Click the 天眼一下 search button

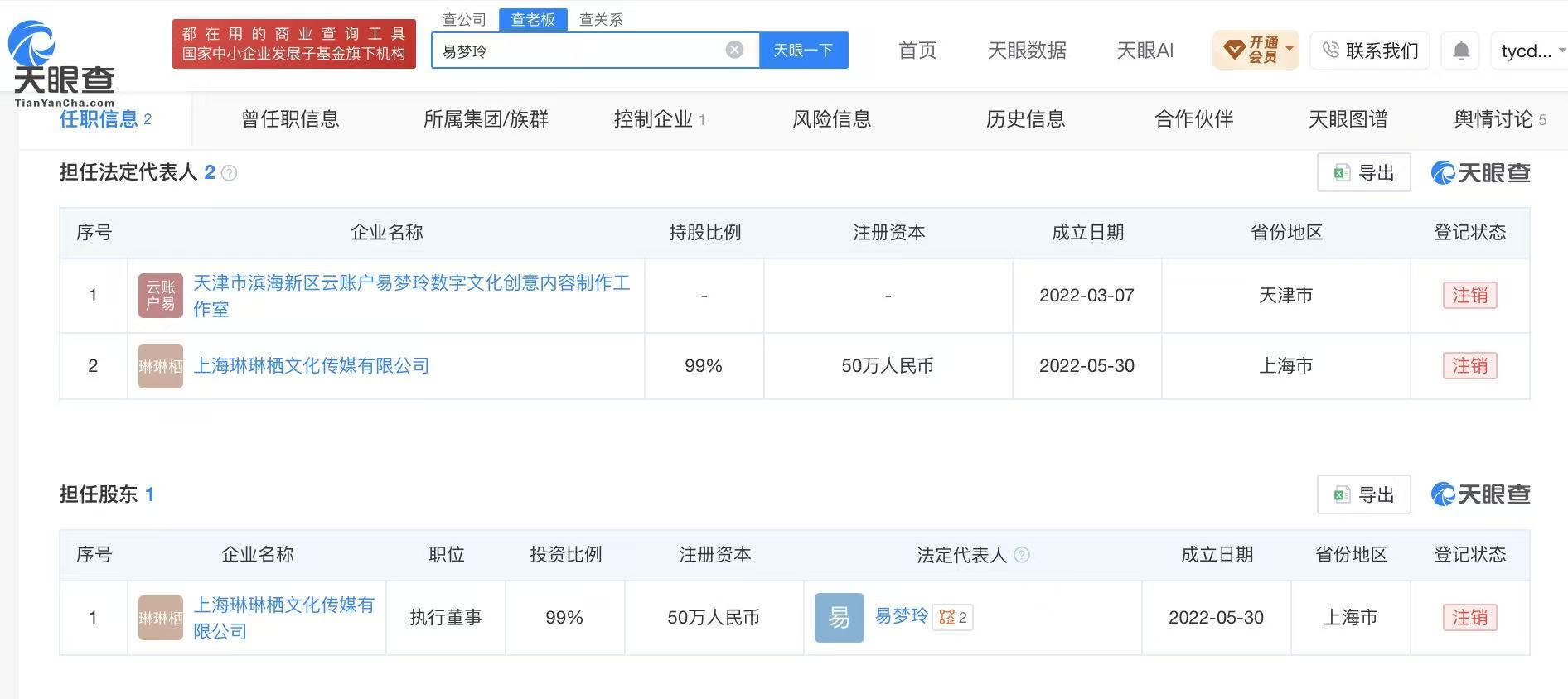[803, 51]
